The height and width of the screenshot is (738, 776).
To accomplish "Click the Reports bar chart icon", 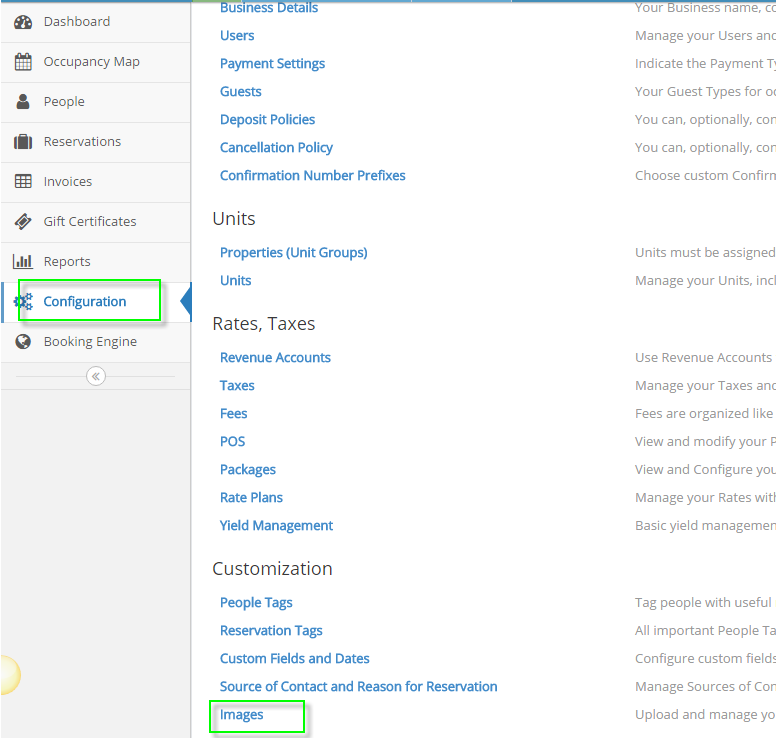I will coord(23,262).
